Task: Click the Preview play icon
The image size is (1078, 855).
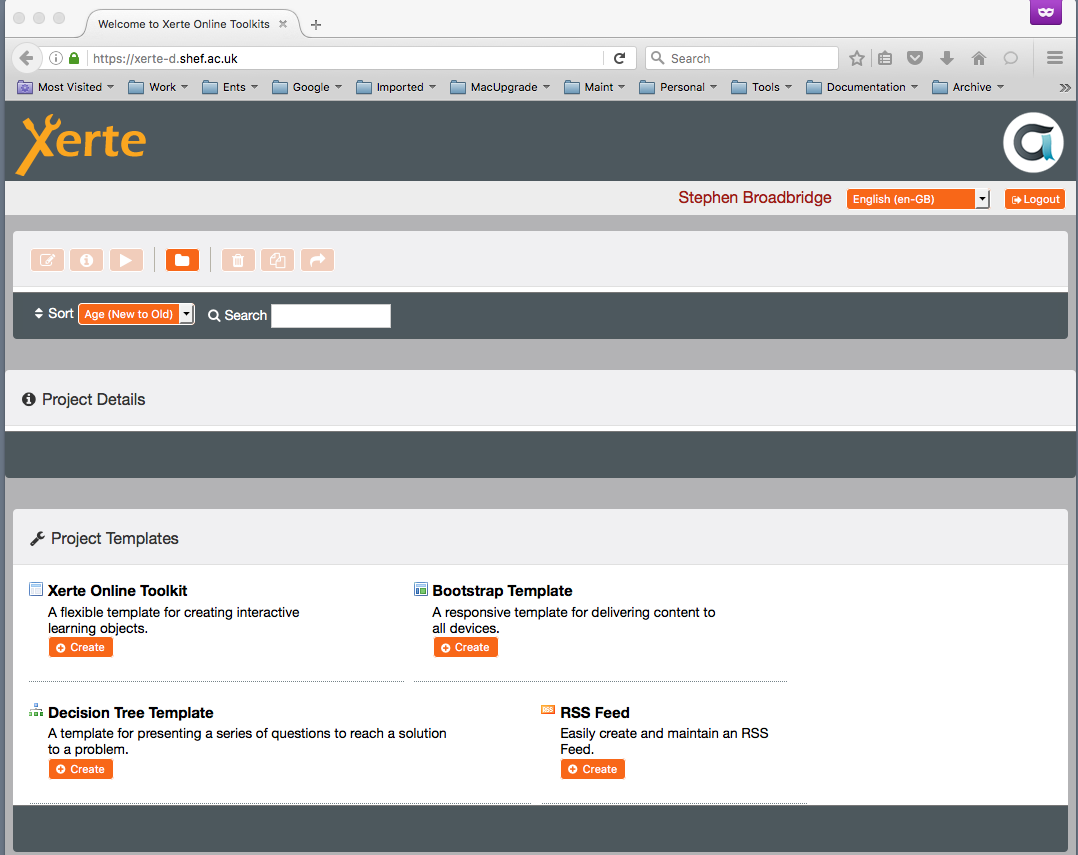Action: point(126,260)
